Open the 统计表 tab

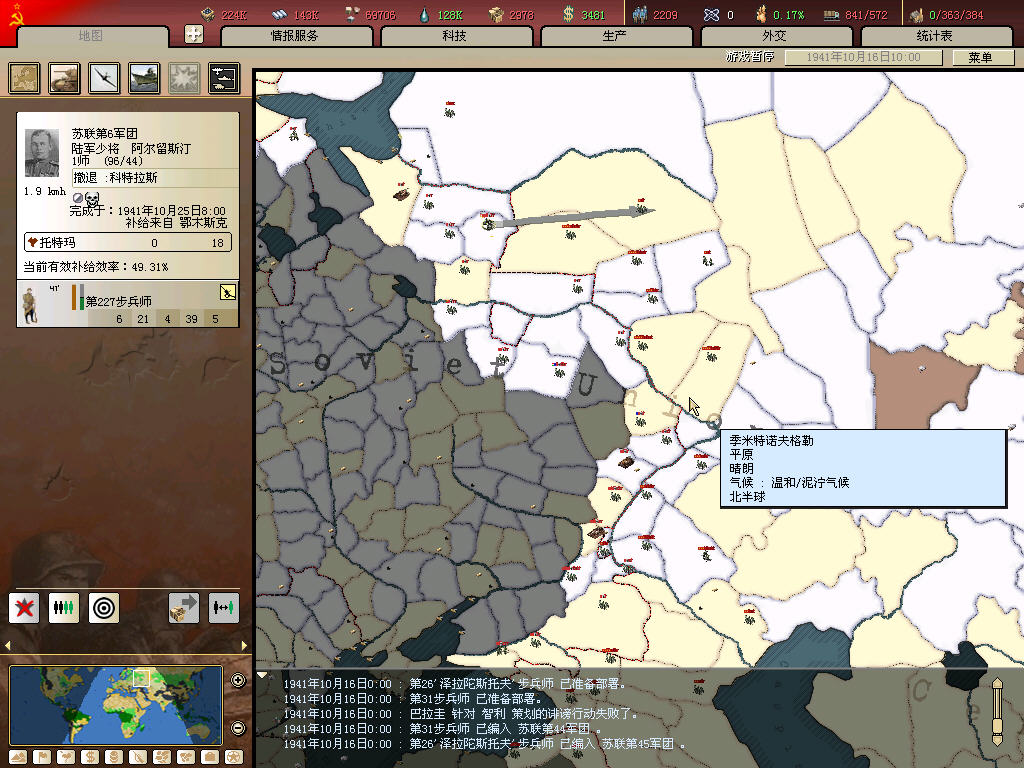click(935, 36)
